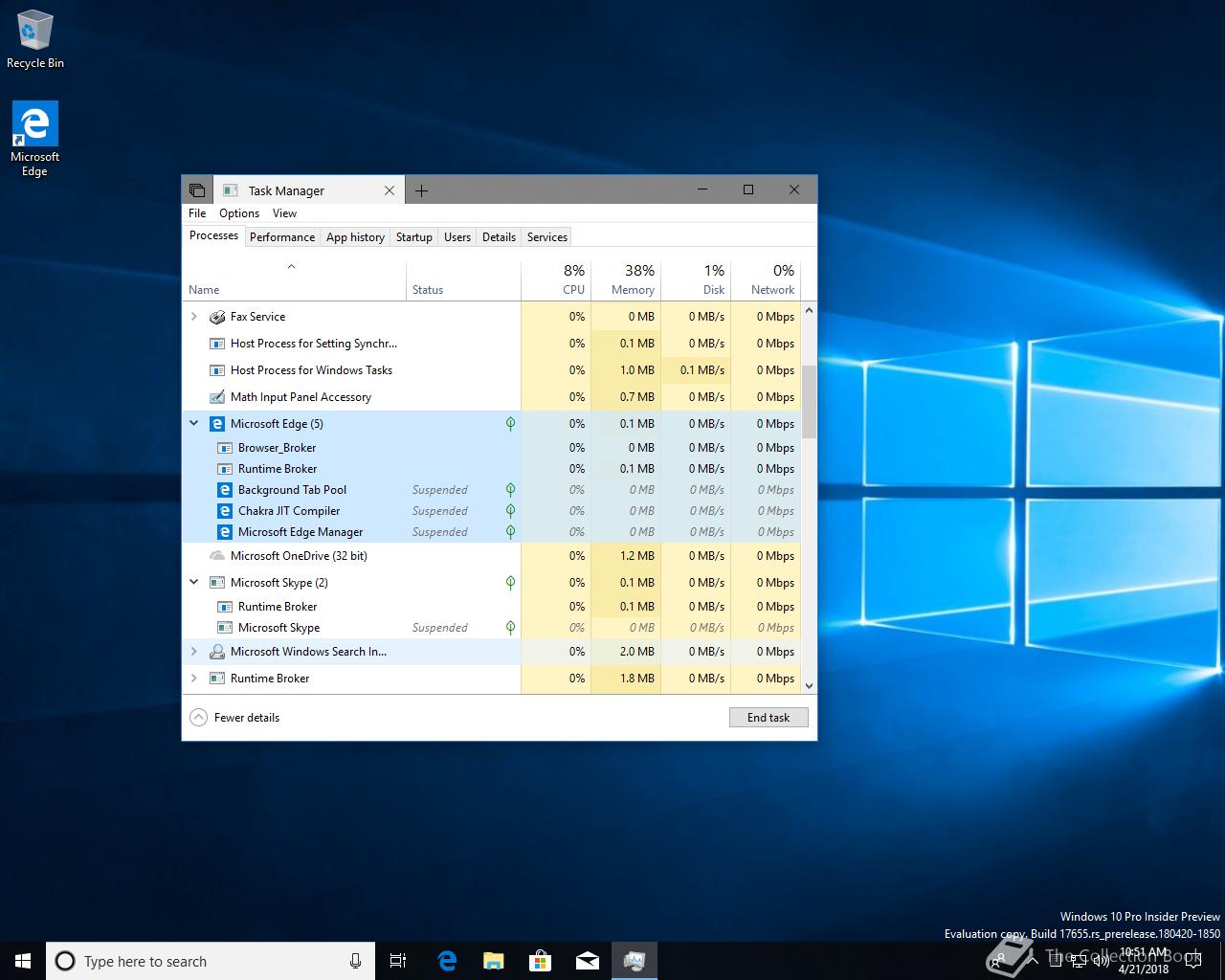Collapse to Fewer details view
Viewport: 1225px width, 980px height.
(234, 717)
